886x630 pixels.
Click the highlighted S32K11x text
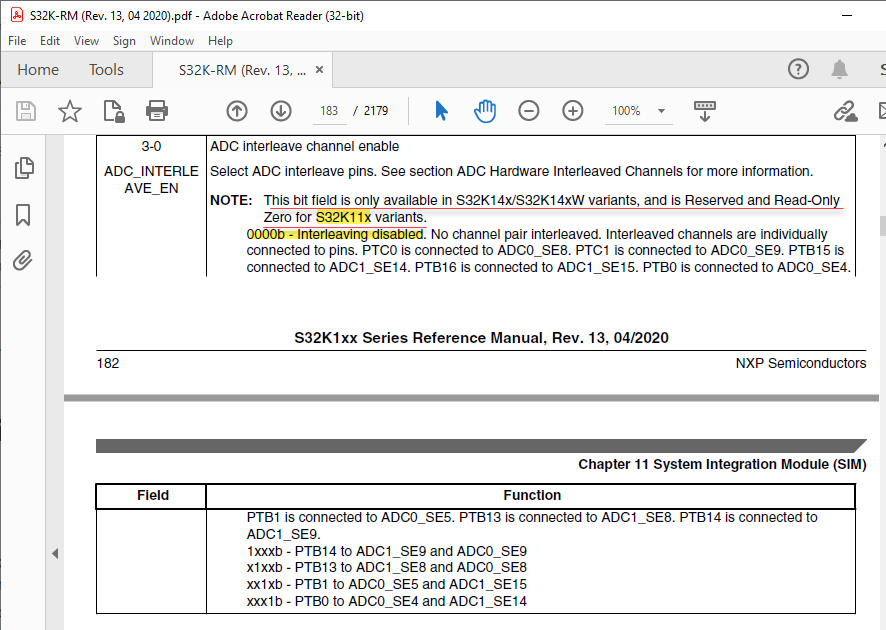(343, 217)
